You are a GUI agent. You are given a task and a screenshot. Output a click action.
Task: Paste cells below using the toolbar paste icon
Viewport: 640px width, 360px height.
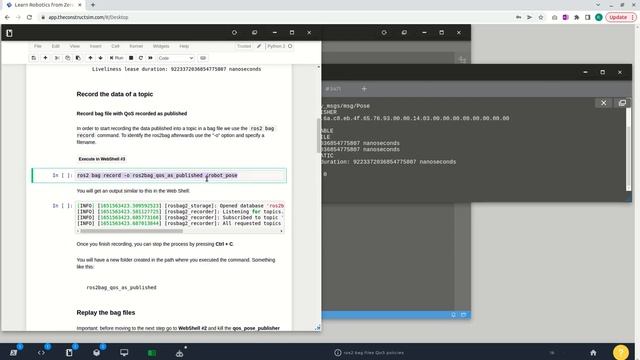click(x=78, y=58)
